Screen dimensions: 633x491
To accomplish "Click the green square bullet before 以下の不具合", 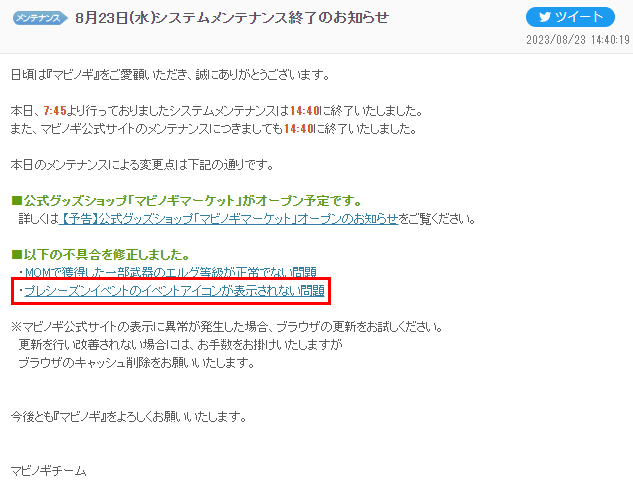I will point(17,254).
